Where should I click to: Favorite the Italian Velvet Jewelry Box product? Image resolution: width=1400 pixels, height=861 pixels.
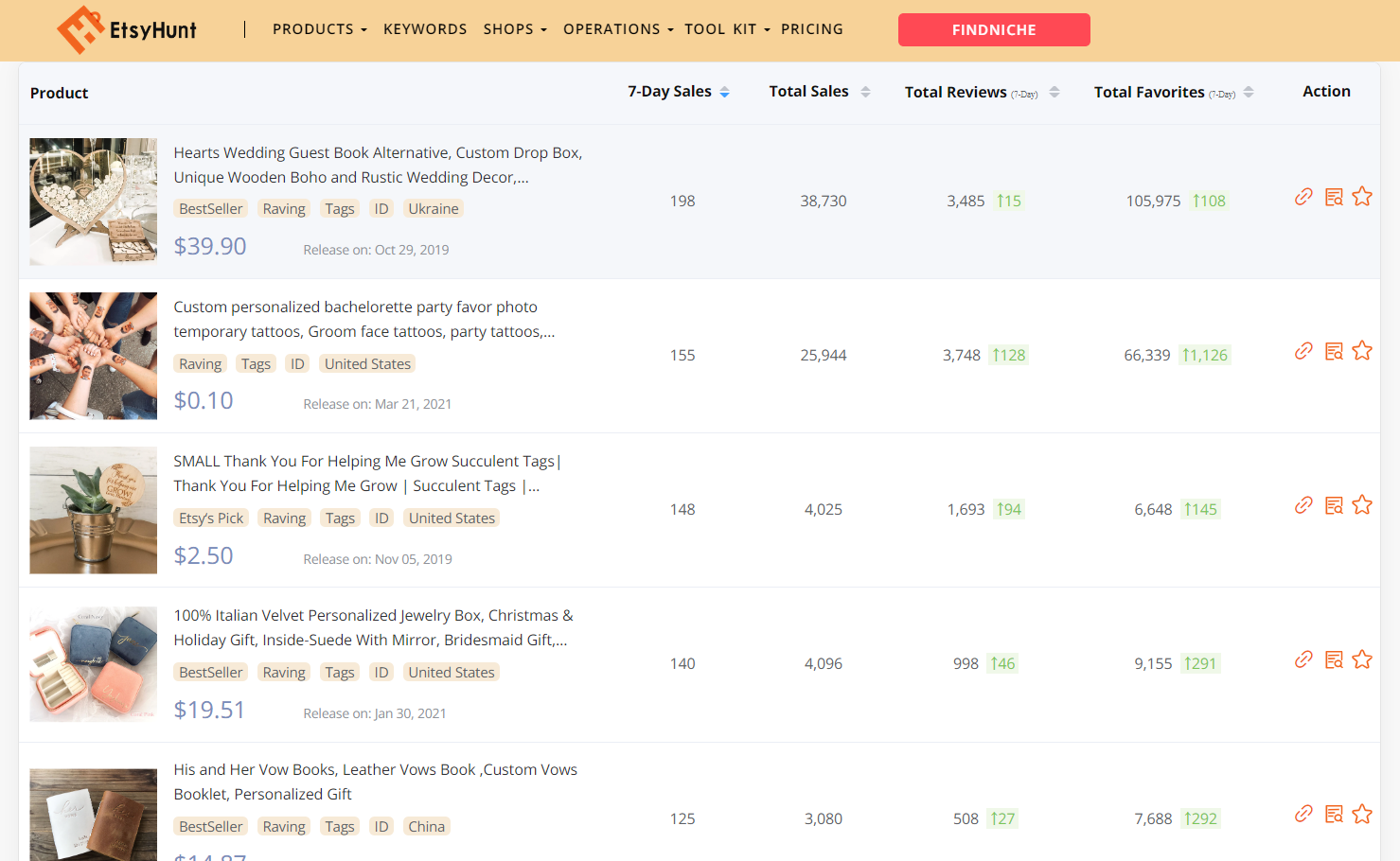[1363, 659]
